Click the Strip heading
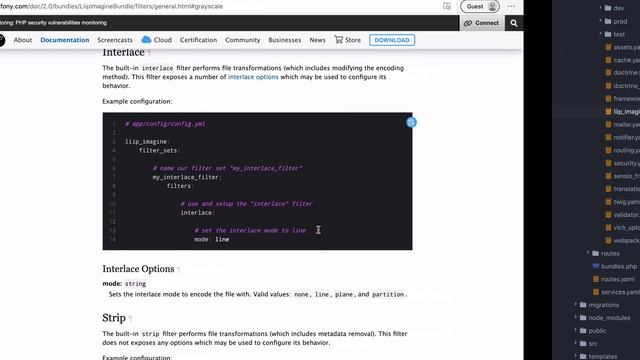 click(114, 318)
